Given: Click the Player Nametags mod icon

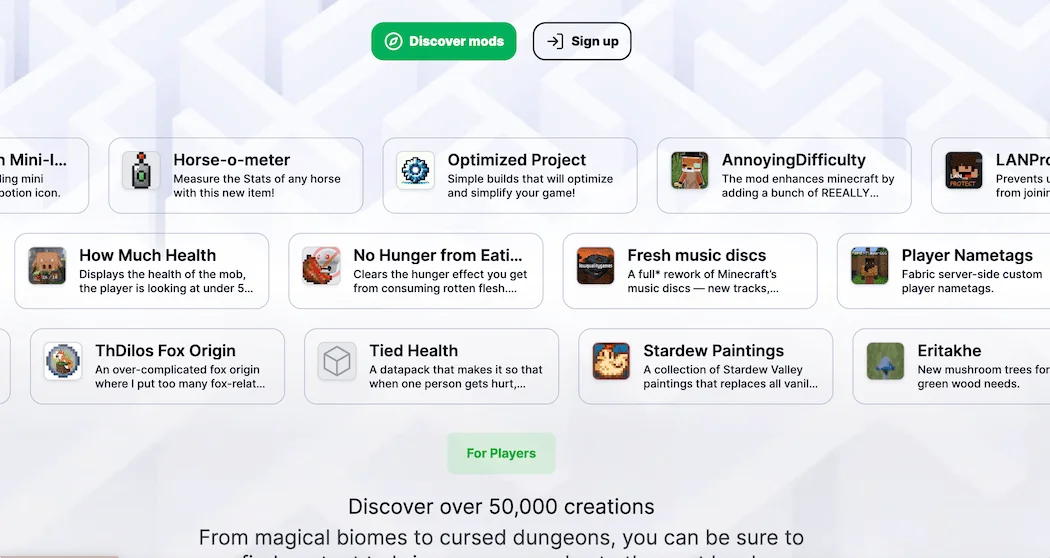Looking at the screenshot, I should (870, 265).
